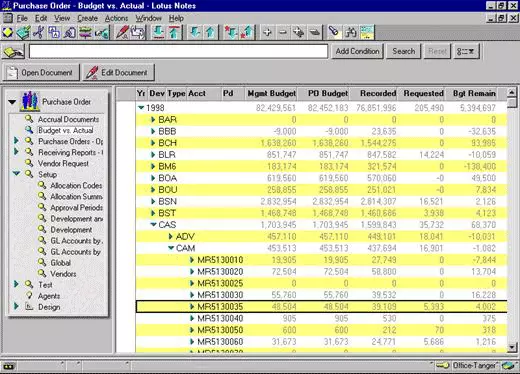
Task: Open the Window menu
Action: (148, 18)
